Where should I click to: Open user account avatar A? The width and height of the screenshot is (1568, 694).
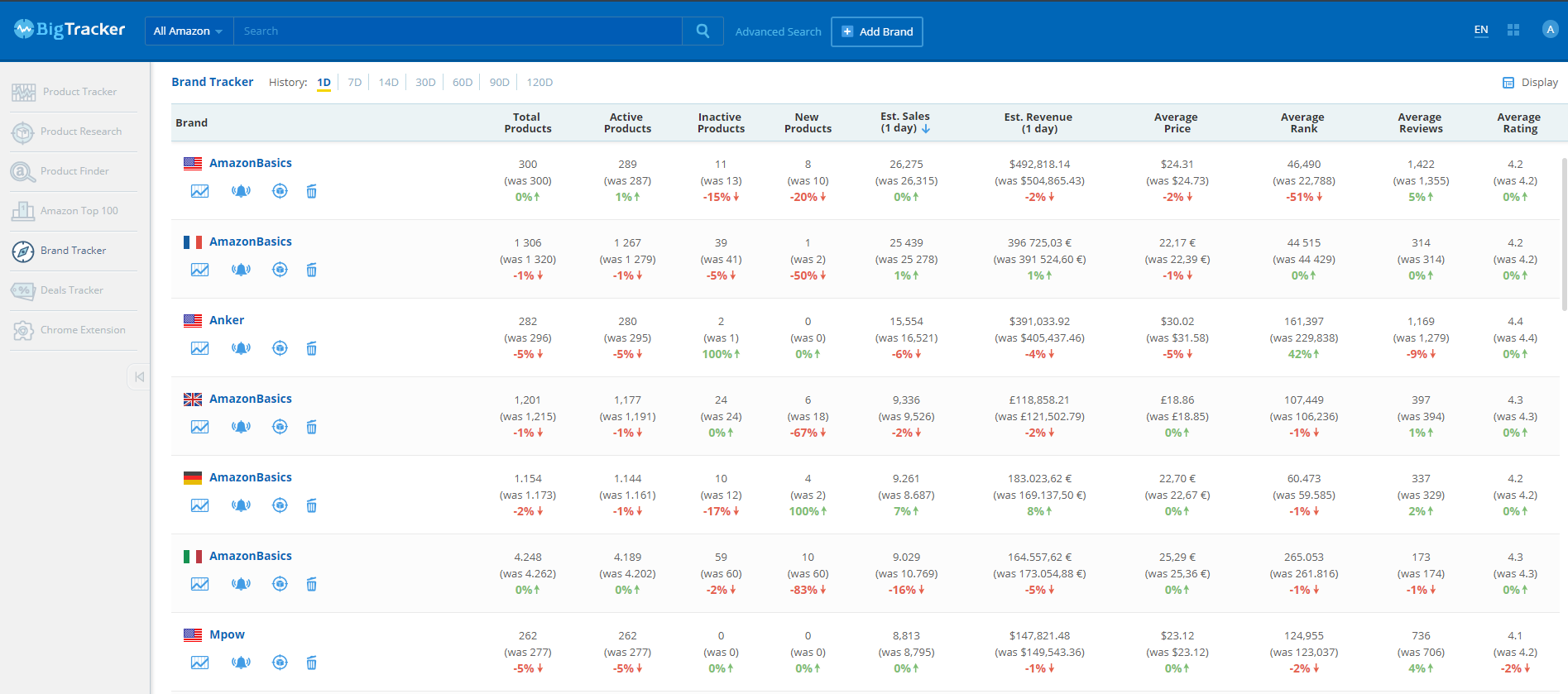pyautogui.click(x=1550, y=30)
